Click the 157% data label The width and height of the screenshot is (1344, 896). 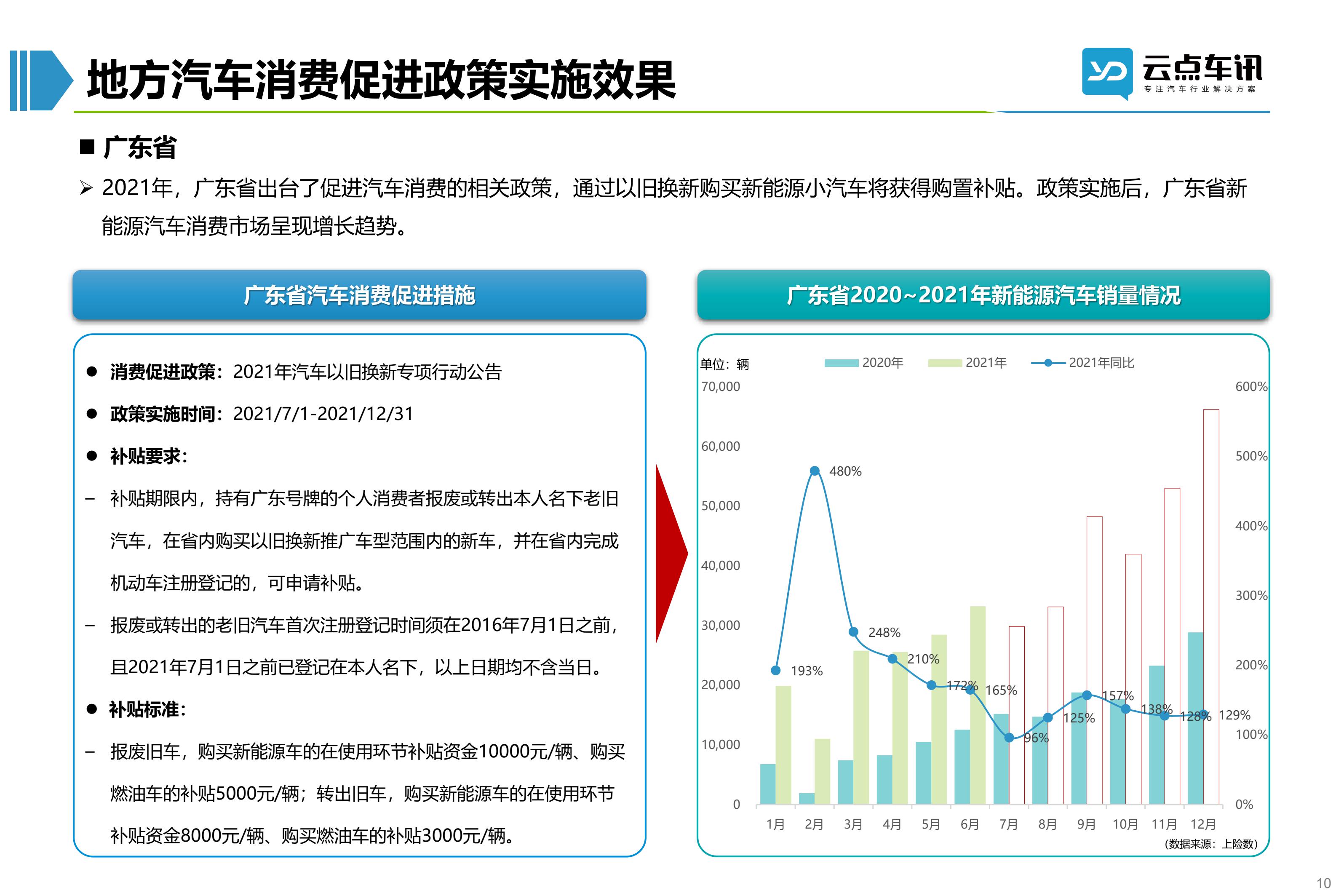click(x=1117, y=695)
